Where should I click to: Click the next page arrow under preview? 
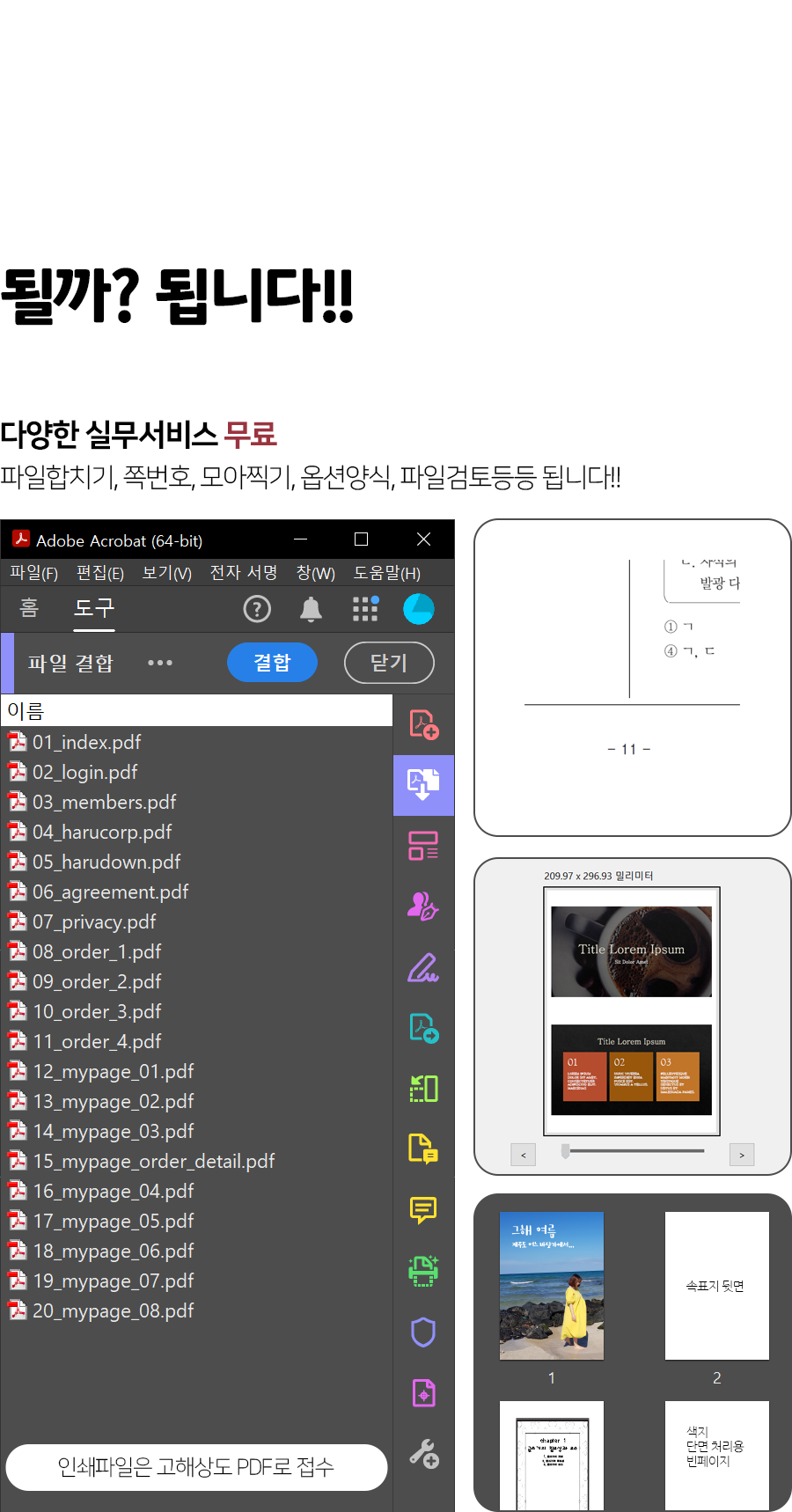coord(742,1155)
